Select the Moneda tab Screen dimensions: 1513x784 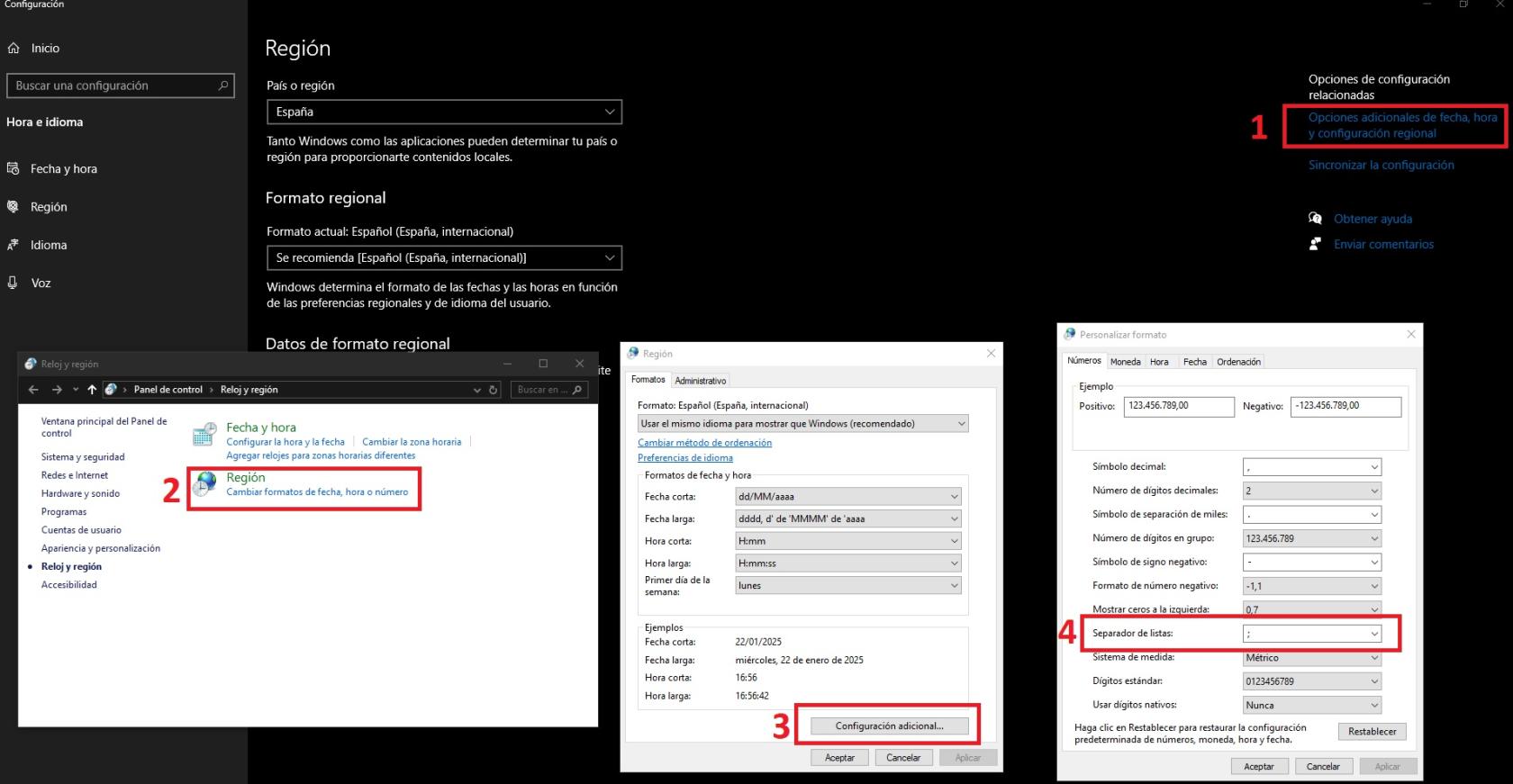1125,362
